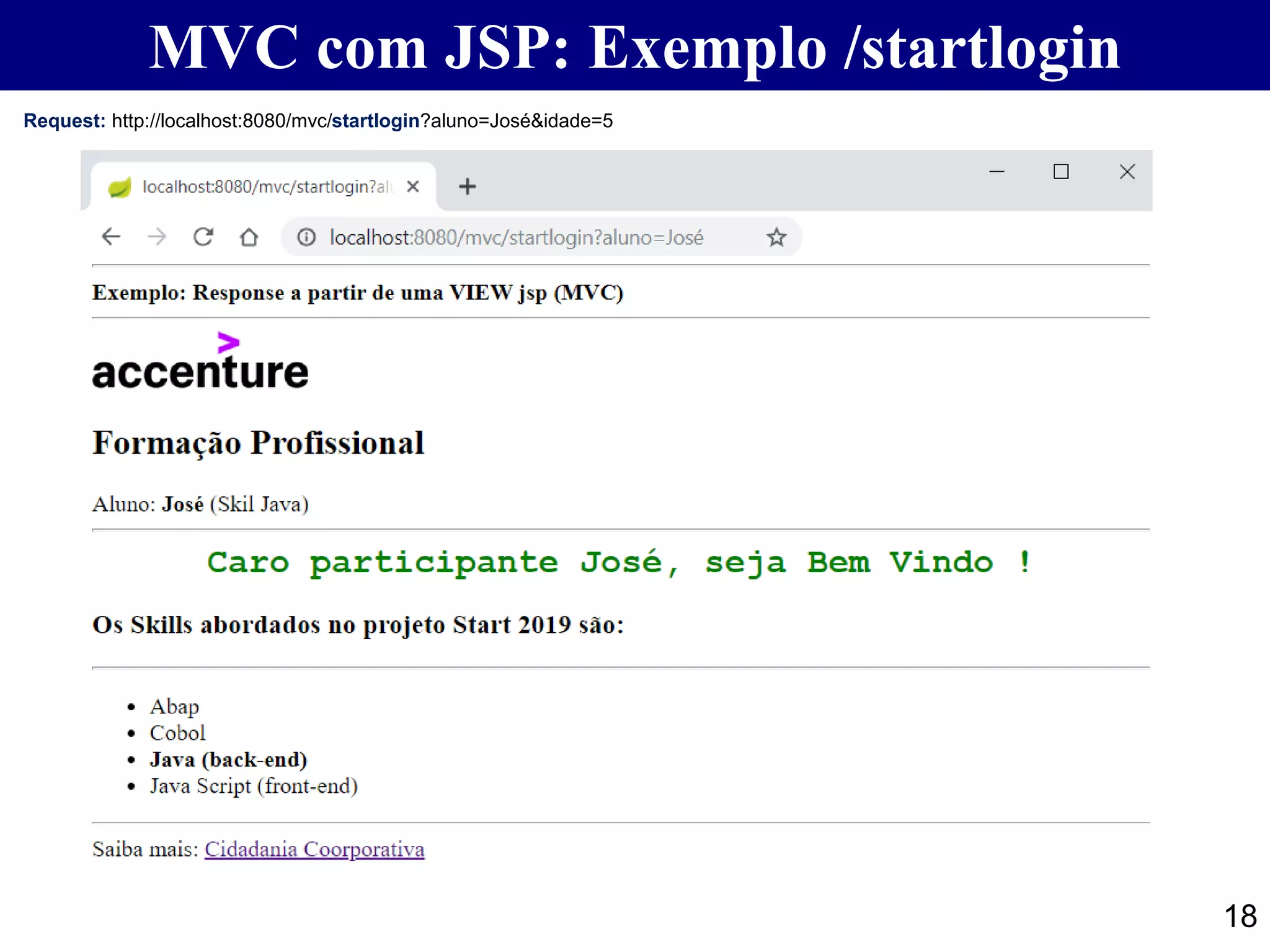The width and height of the screenshot is (1270, 952).
Task: Click the 'Abap' list item
Action: [x=174, y=707]
